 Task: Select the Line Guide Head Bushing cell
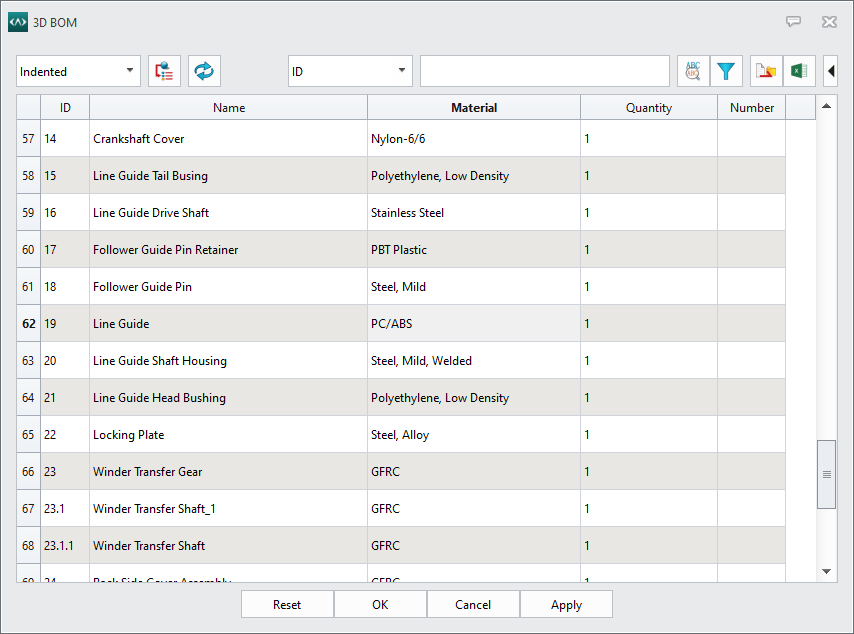[228, 398]
